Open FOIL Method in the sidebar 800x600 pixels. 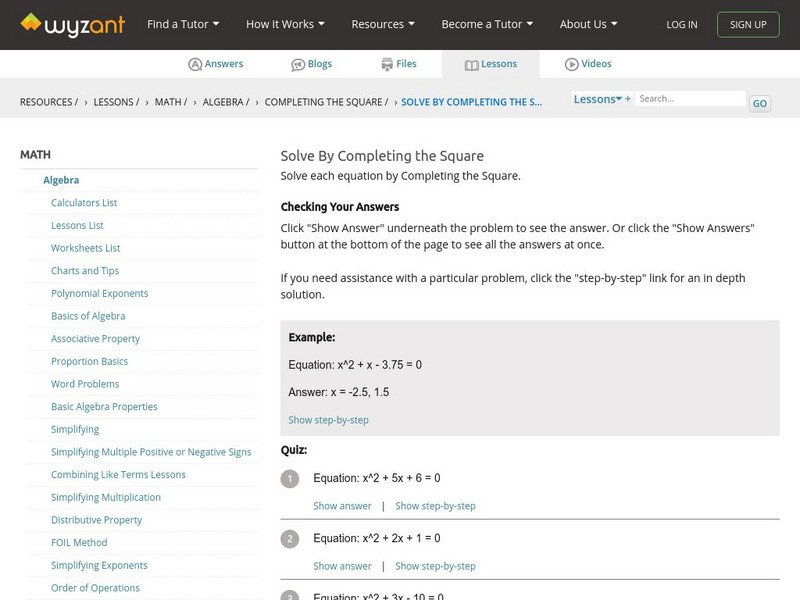click(79, 543)
